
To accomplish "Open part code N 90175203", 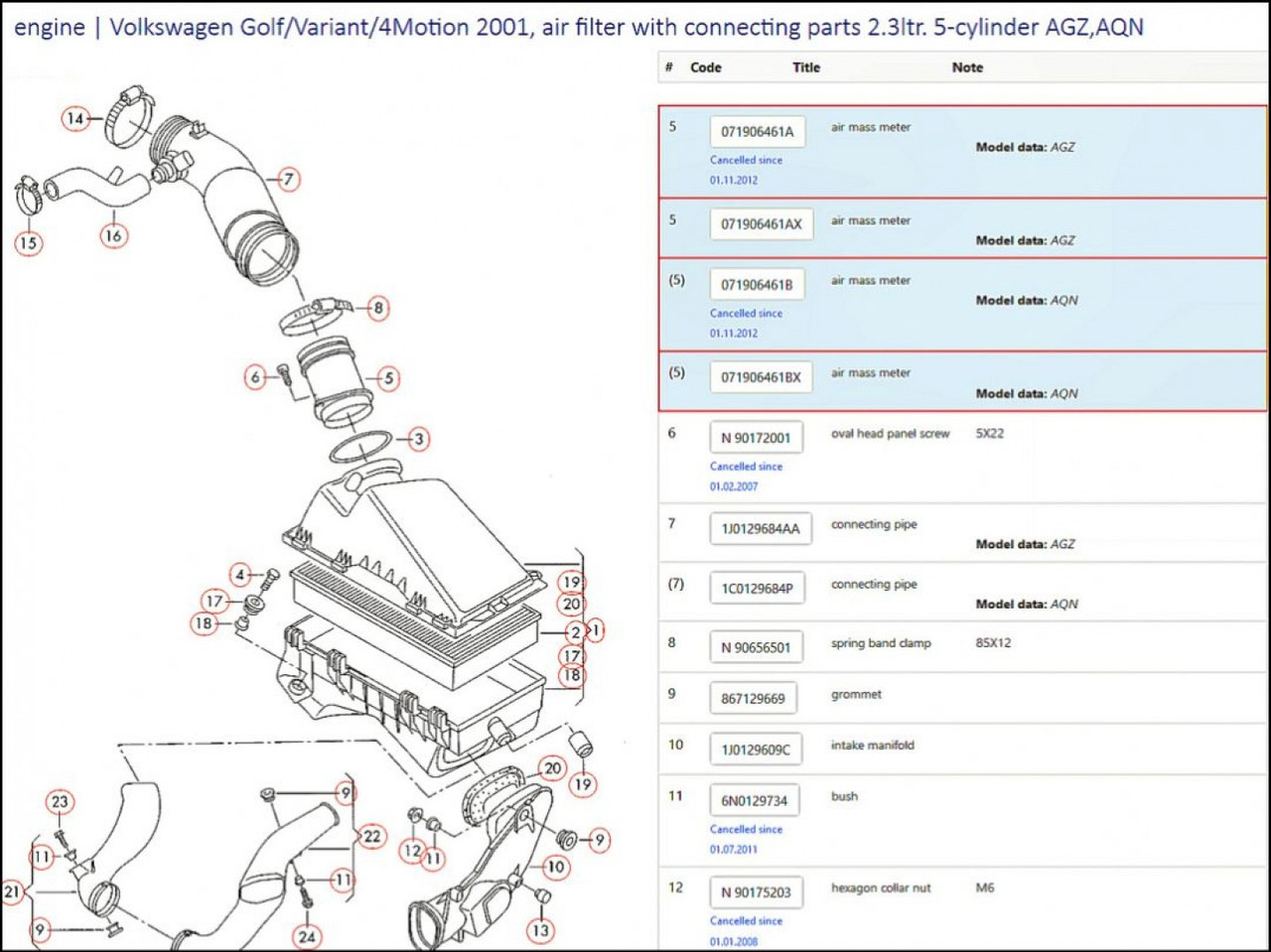I will coord(757,892).
